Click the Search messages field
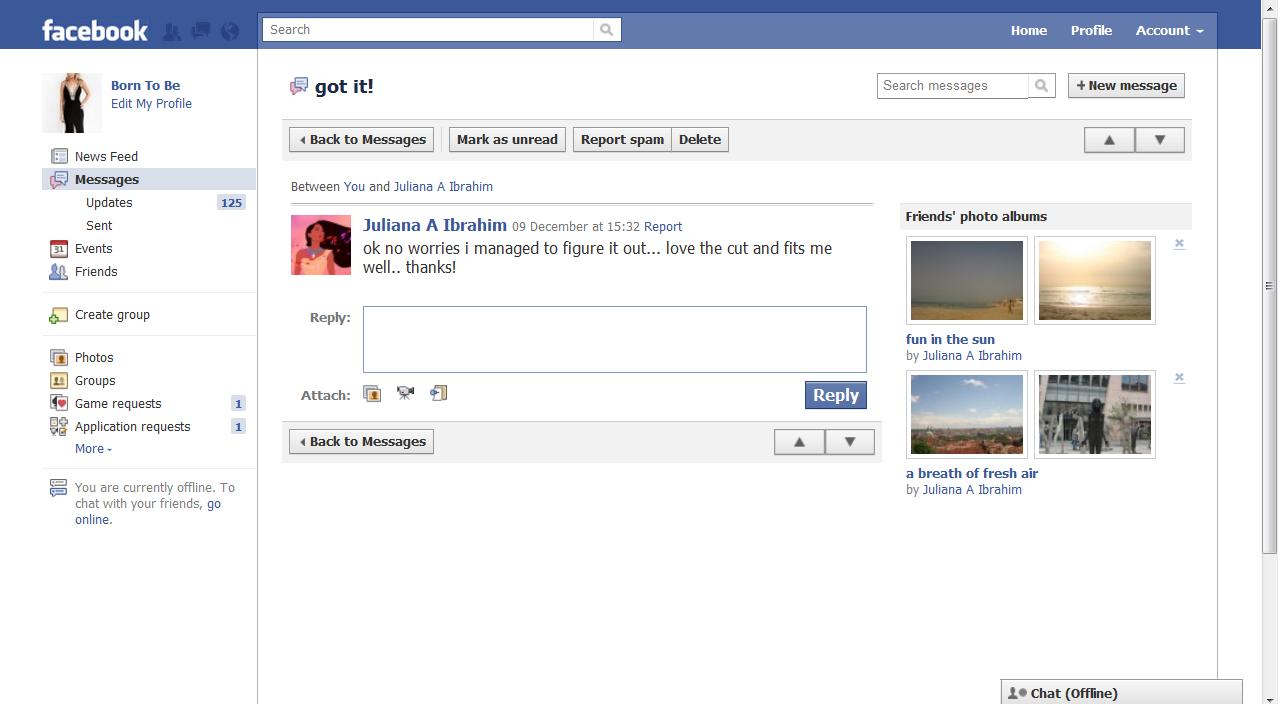This screenshot has width=1280, height=704. [x=952, y=86]
